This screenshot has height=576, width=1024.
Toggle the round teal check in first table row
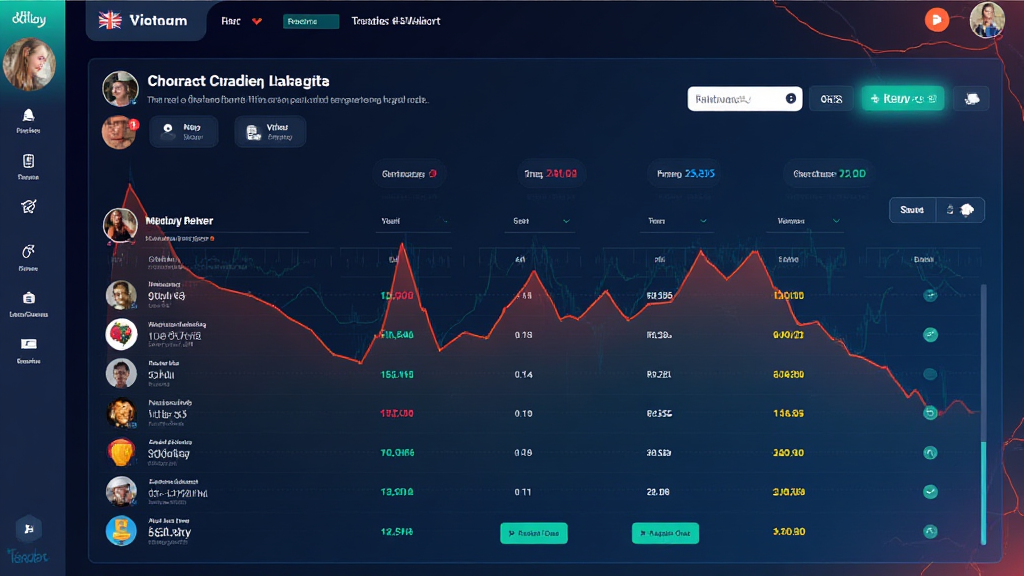930,295
